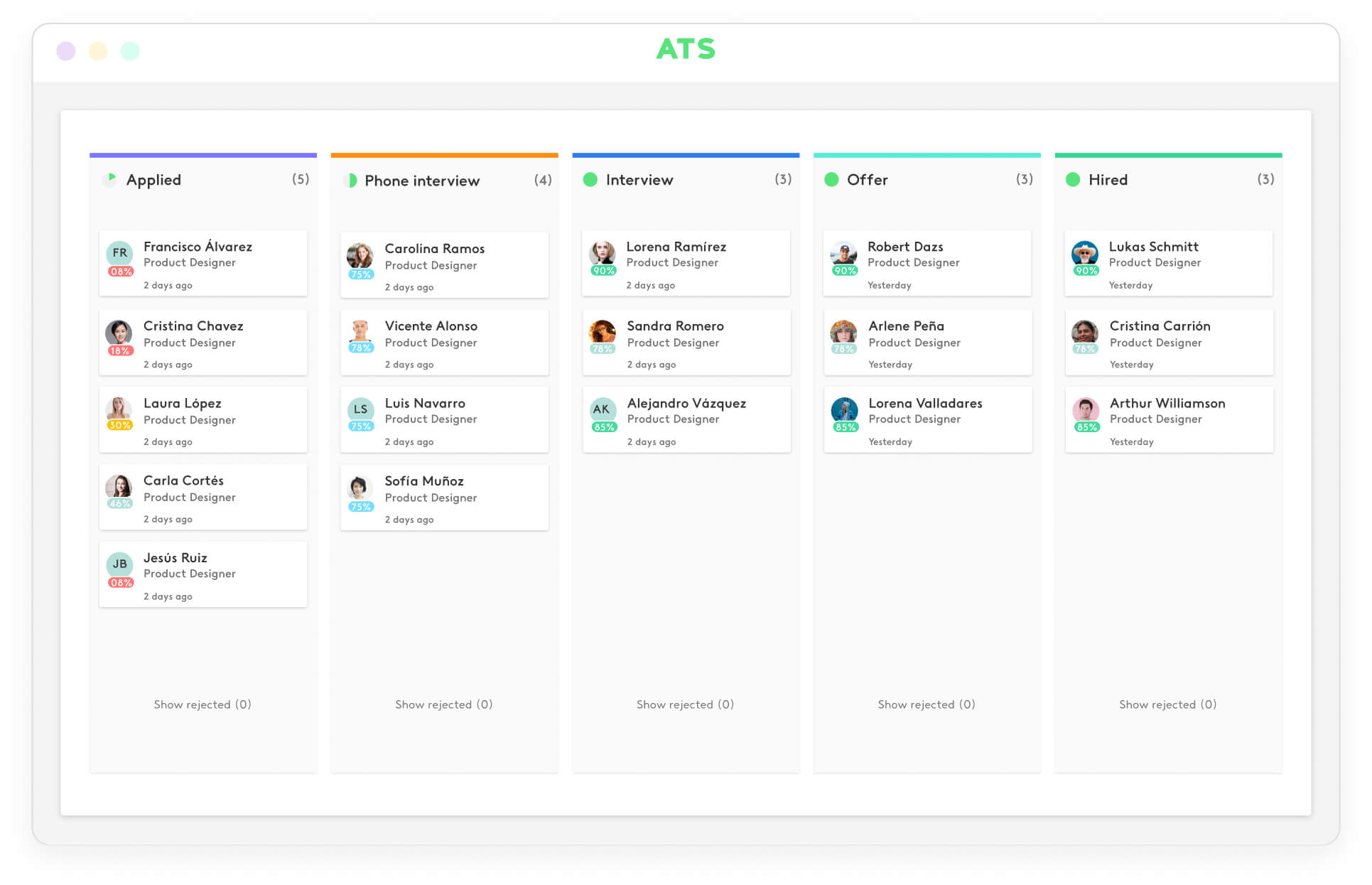
Task: Click the JB initials avatar of Jesús Ruiz
Action: coord(119,564)
